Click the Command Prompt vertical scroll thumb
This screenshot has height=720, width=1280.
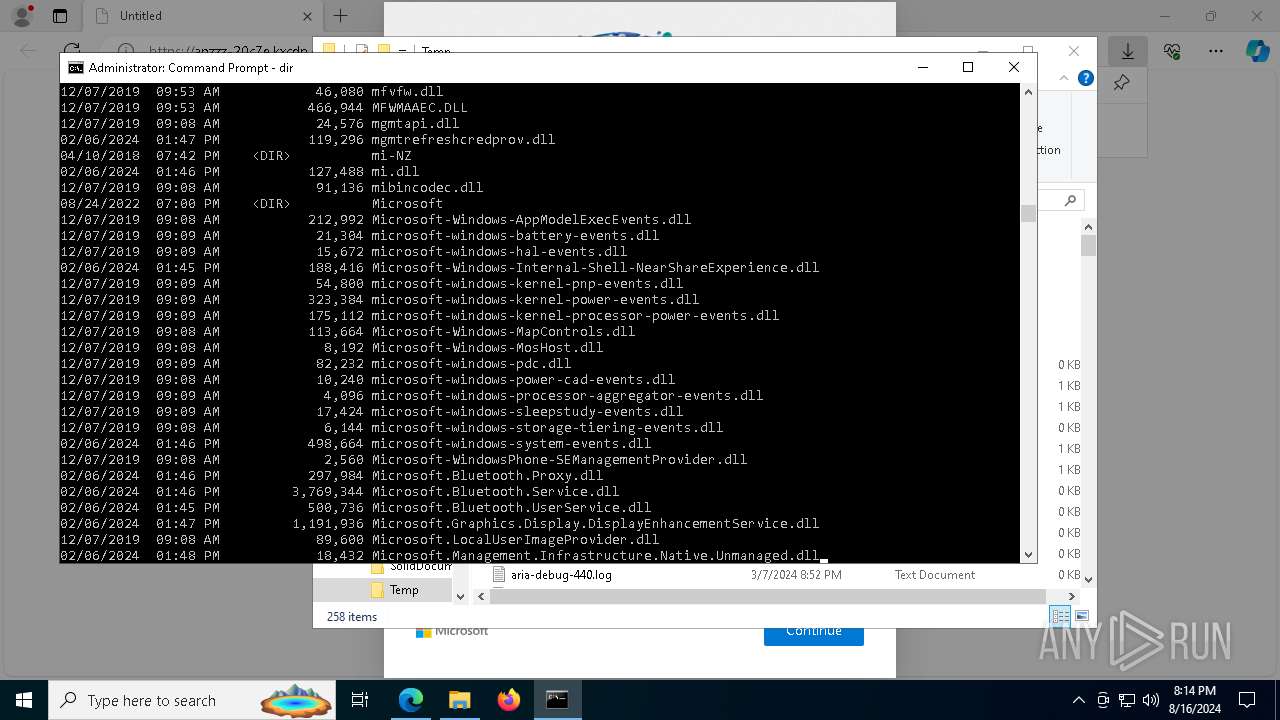pyautogui.click(x=1028, y=213)
